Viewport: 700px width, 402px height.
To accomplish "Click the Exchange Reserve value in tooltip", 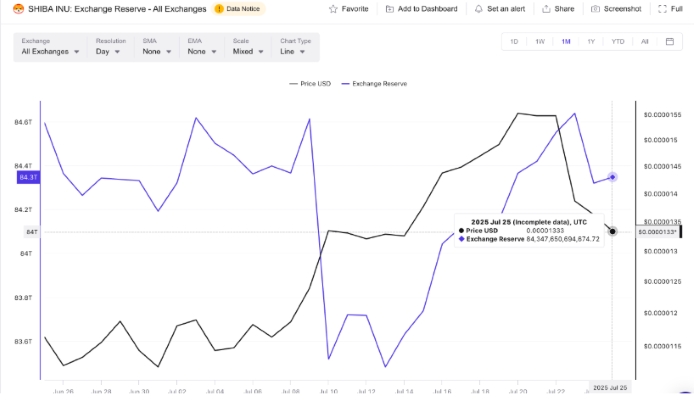I will (x=563, y=239).
